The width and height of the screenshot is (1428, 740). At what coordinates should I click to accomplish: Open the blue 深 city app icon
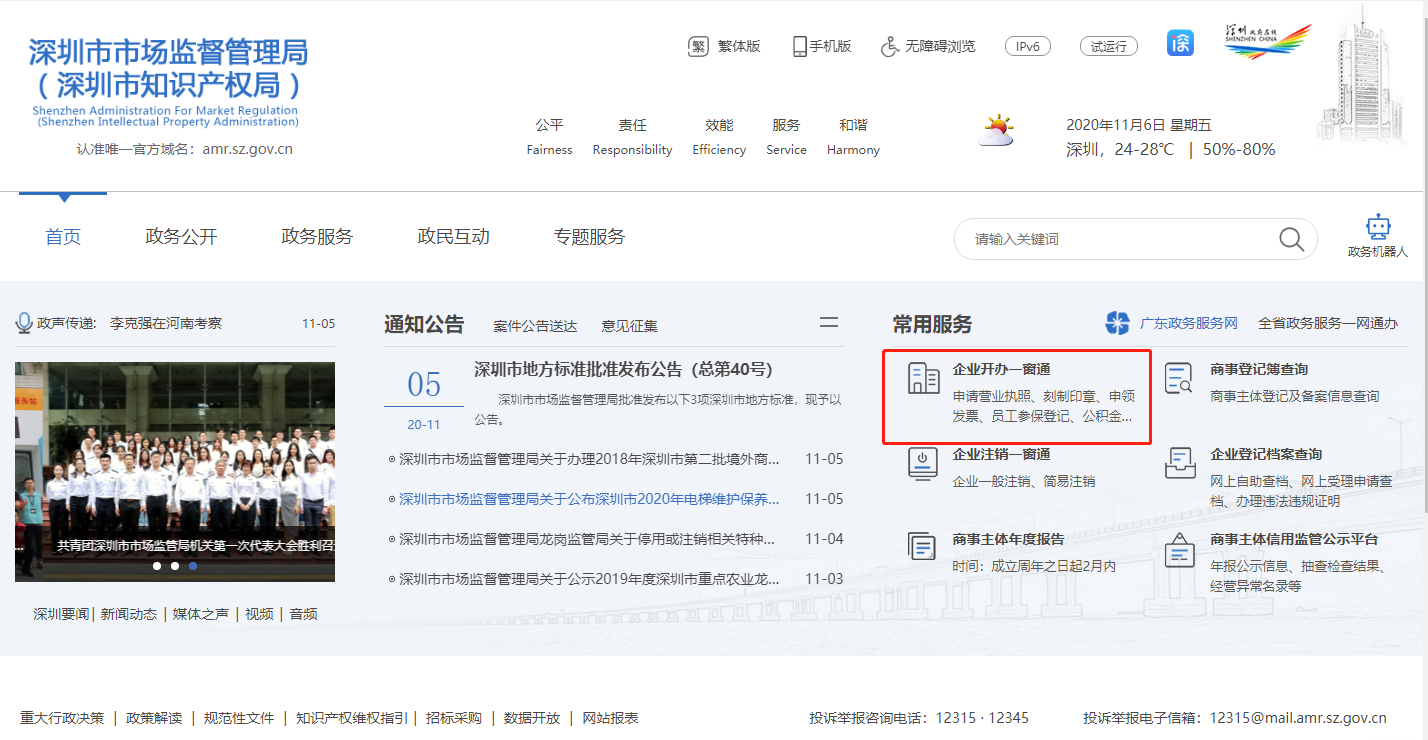click(1179, 42)
